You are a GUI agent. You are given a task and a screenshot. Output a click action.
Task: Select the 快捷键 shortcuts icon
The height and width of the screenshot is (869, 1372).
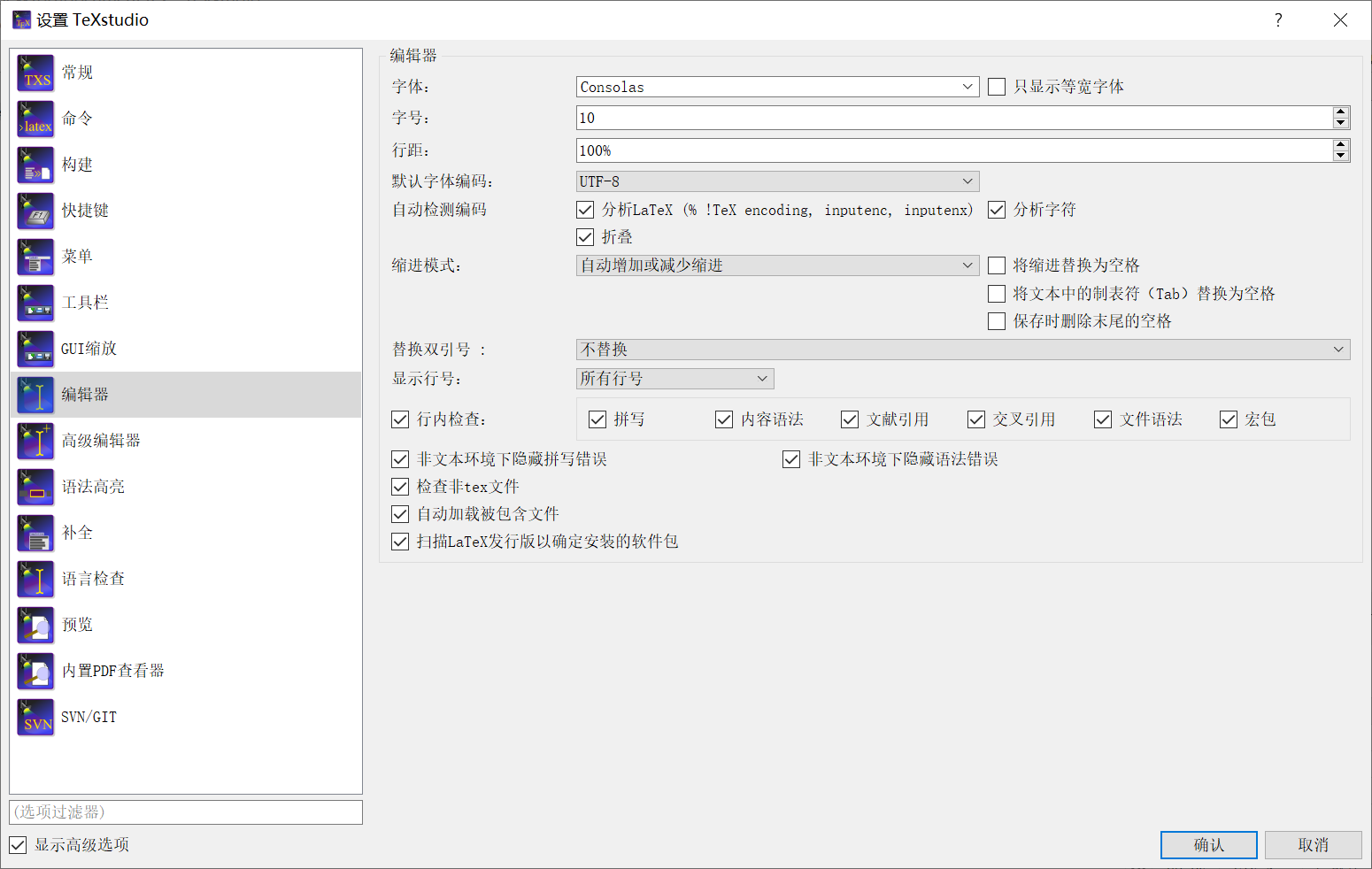pyautogui.click(x=35, y=211)
